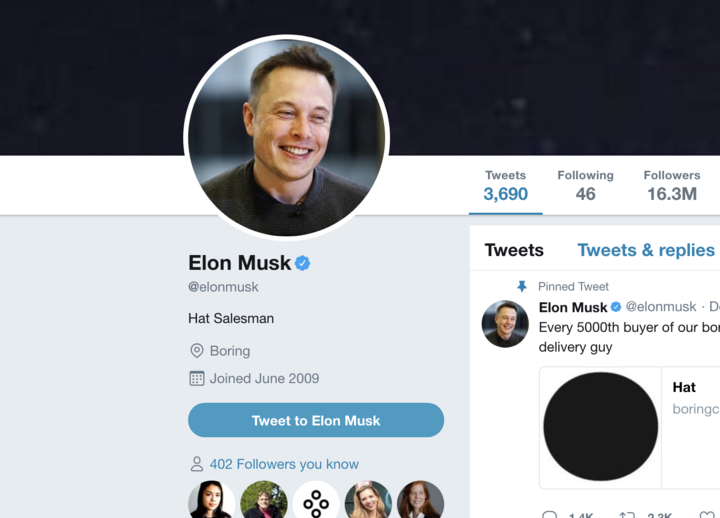Click the verified badge in the pinned tweet
720x518 pixels.
(x=616, y=307)
